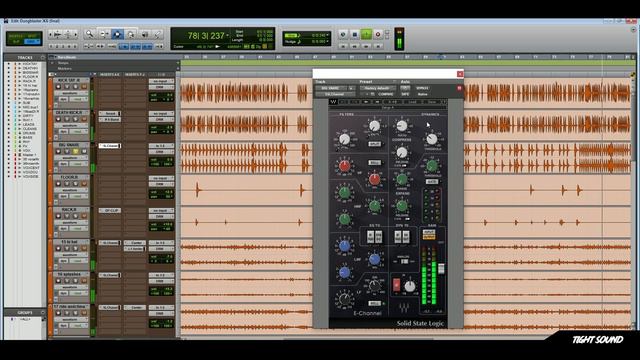This screenshot has width=640, height=360.
Task: Click the SAFE button in plugin header
Action: tap(405, 94)
